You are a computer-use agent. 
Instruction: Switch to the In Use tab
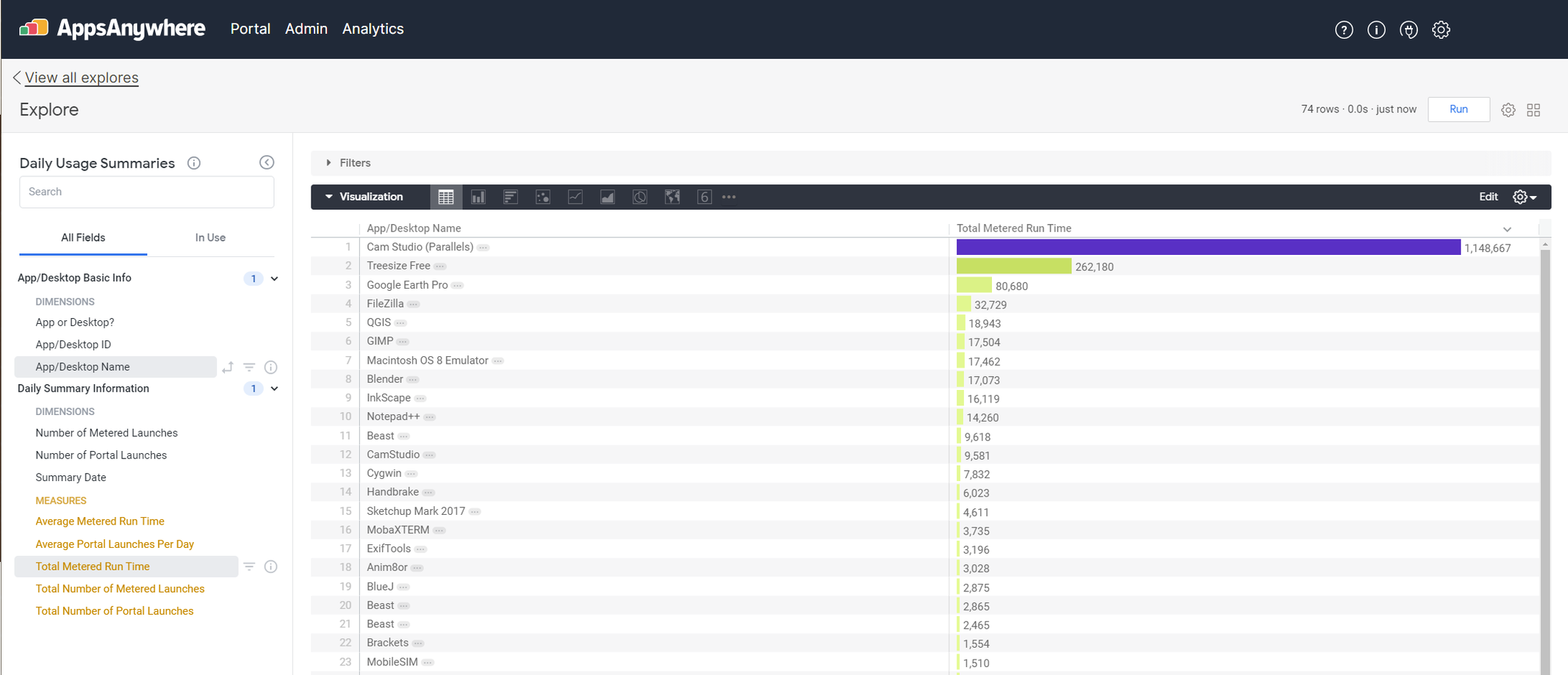pyautogui.click(x=210, y=238)
